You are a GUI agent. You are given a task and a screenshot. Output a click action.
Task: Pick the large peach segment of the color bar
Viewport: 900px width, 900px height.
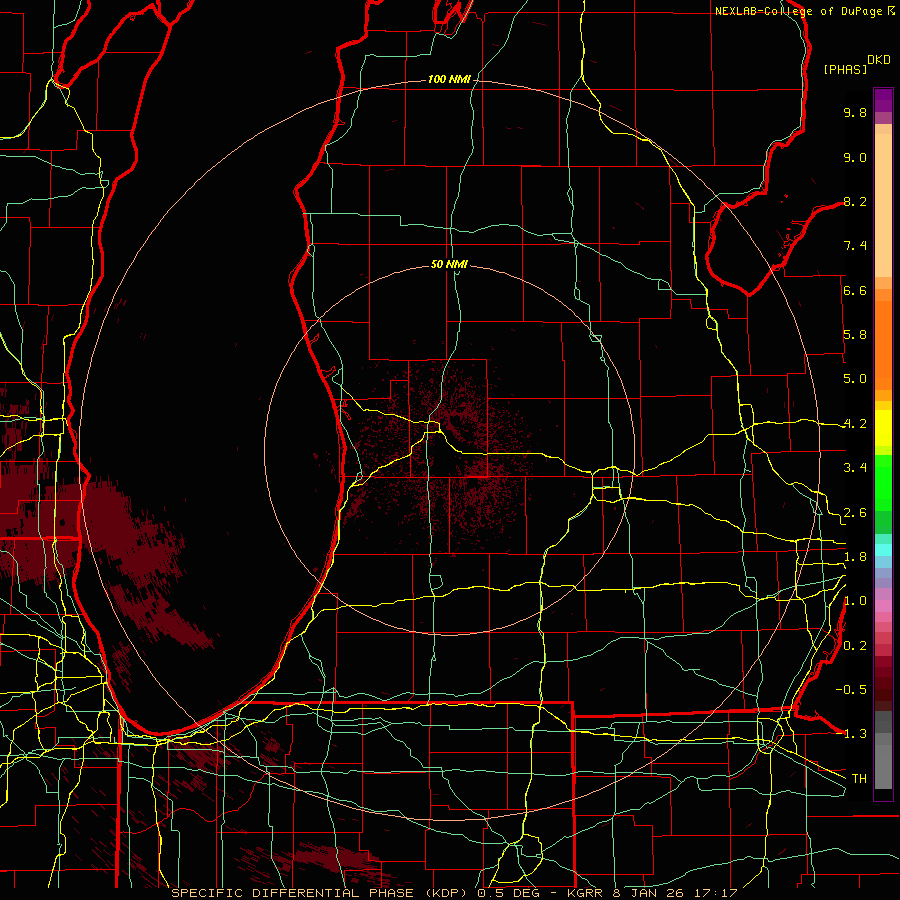(883, 205)
